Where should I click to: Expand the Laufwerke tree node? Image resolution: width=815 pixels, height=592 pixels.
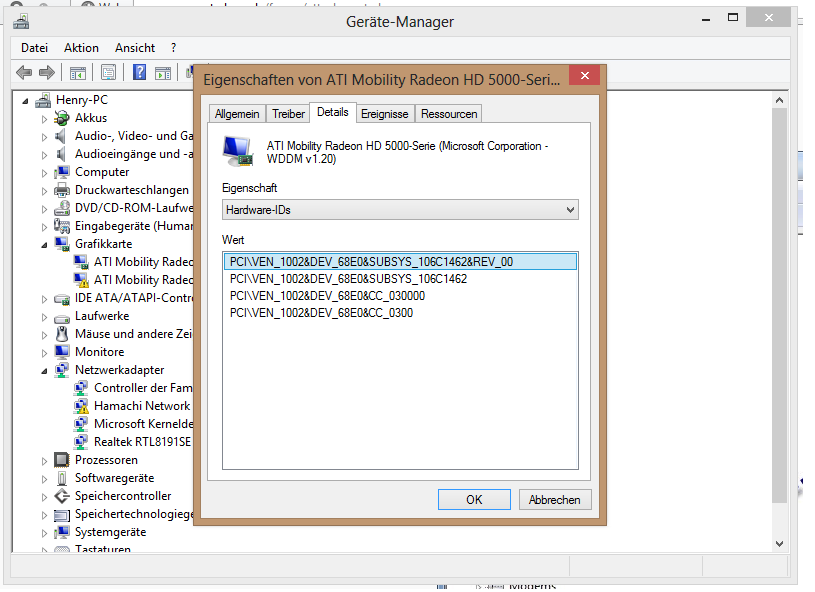point(44,317)
